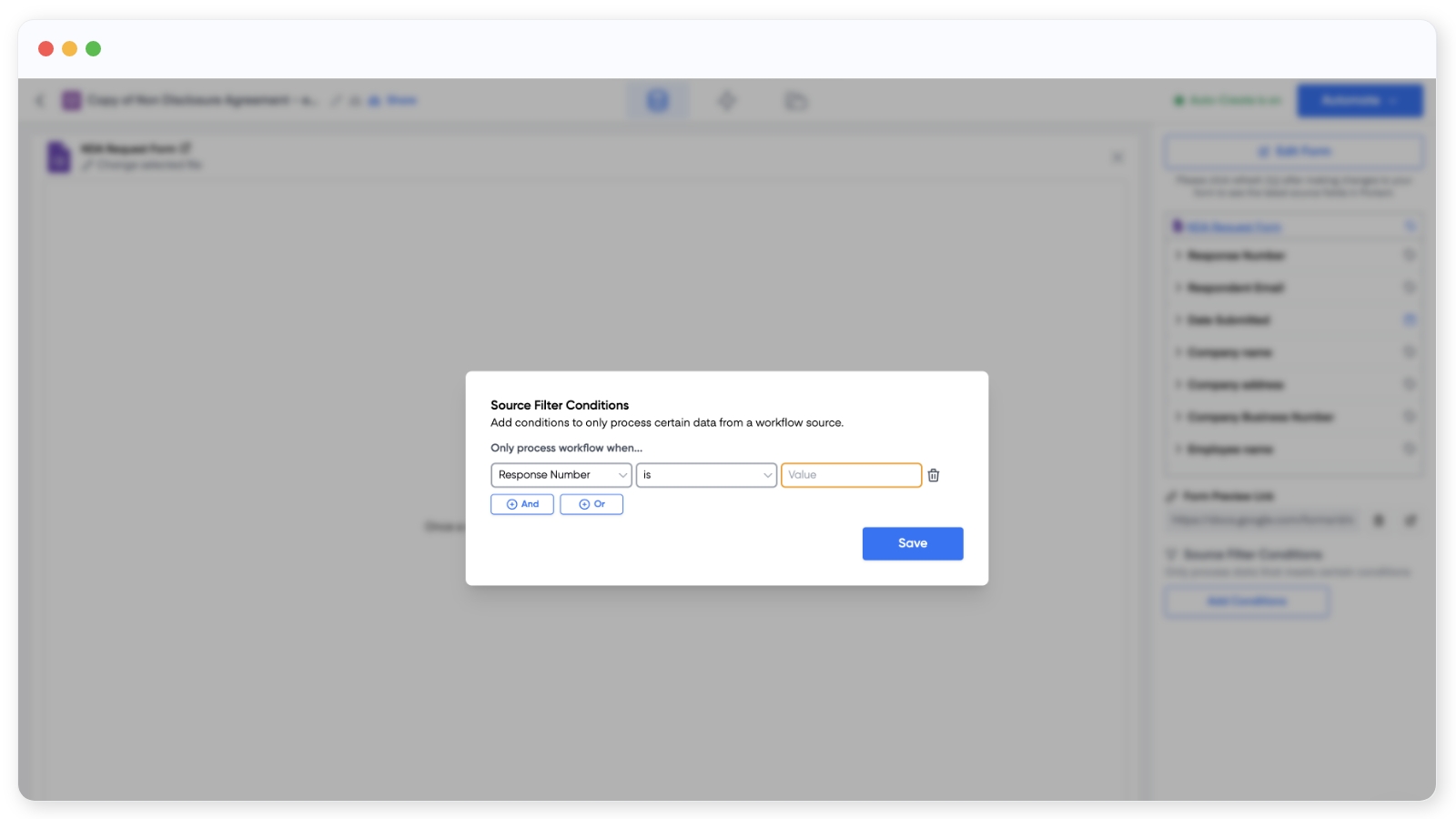Copy the form preview link

1379,521
